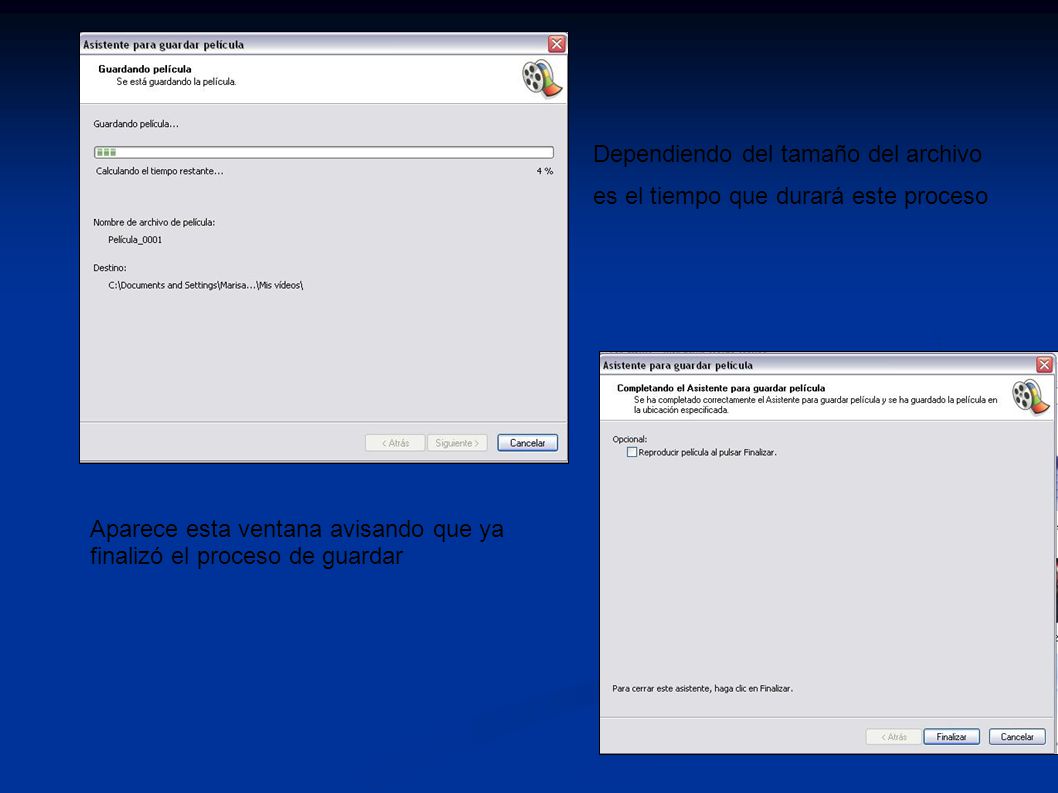Click the bold 'Guardando película' heading
Viewport: 1058px width, 793px height.
pos(144,69)
